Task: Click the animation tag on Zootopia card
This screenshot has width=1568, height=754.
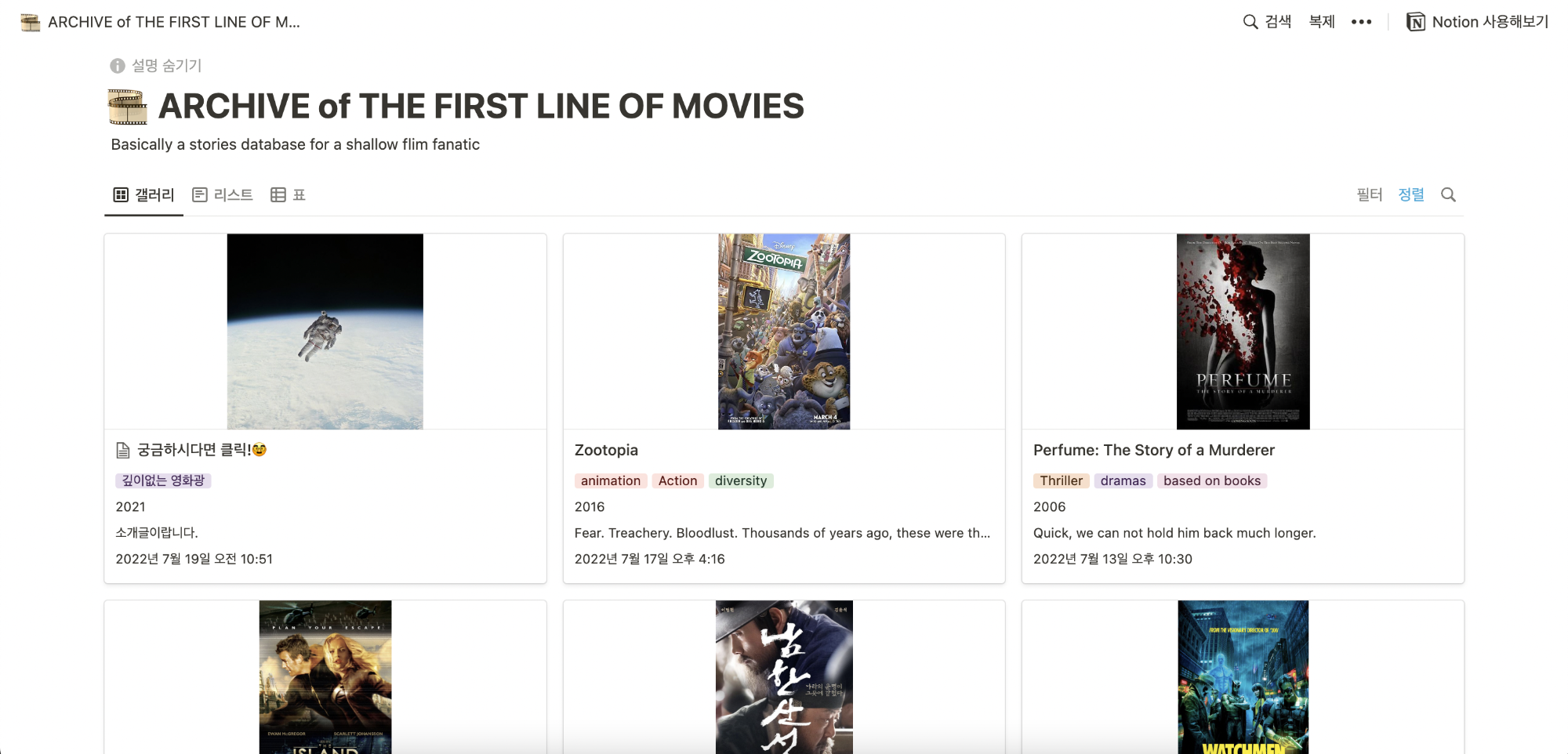Action: coord(610,480)
